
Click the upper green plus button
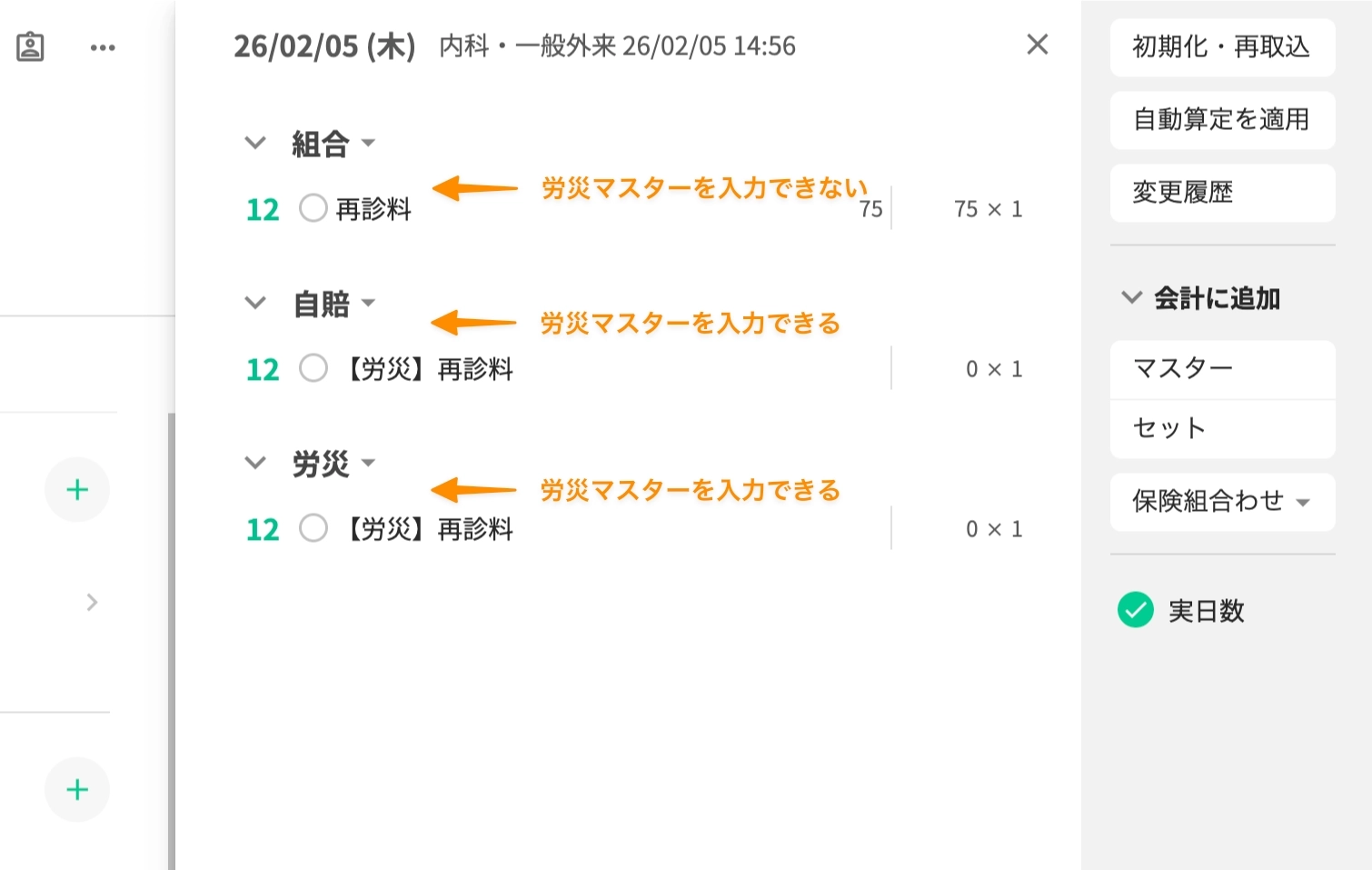[77, 489]
